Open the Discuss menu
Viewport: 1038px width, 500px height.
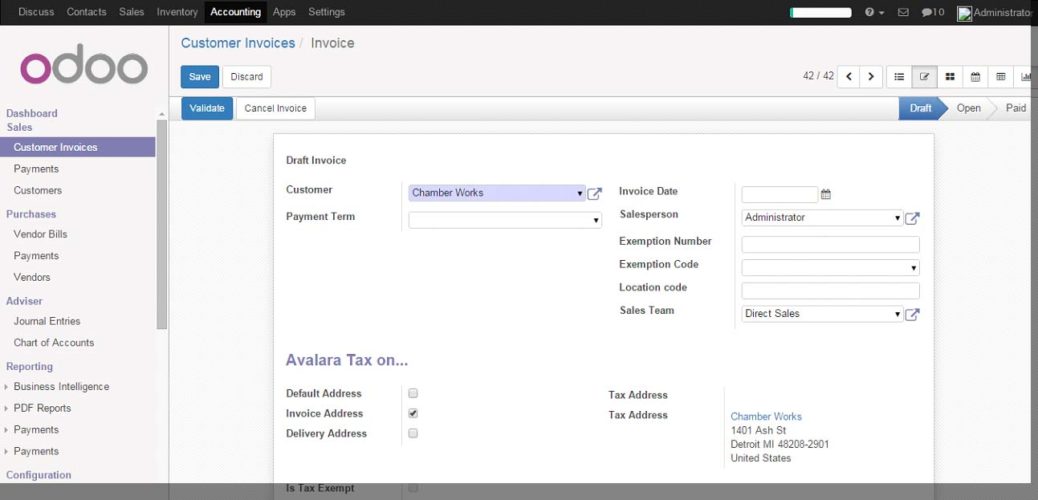click(36, 12)
